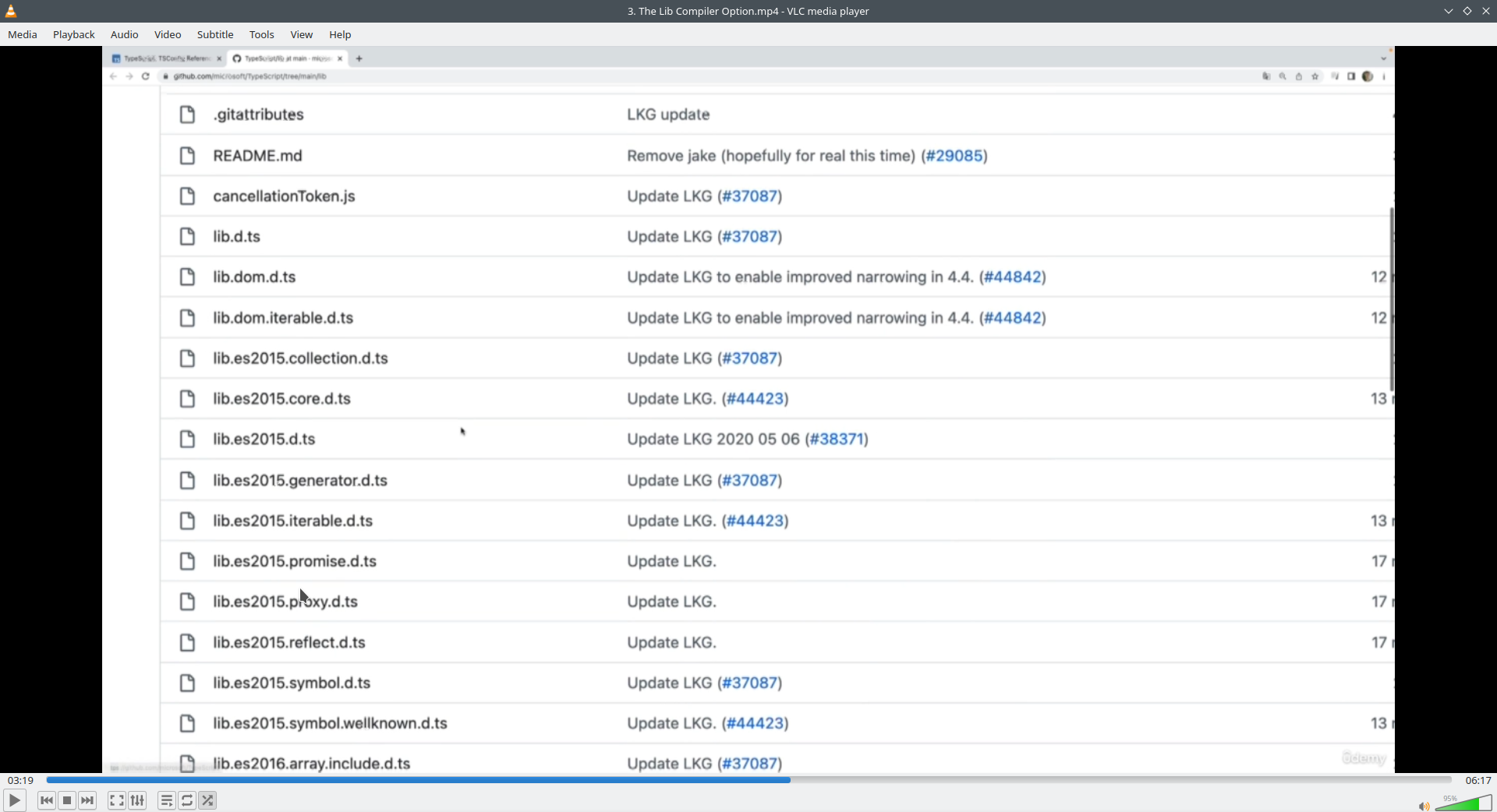
Task: Open the View menu
Action: pyautogui.click(x=302, y=34)
